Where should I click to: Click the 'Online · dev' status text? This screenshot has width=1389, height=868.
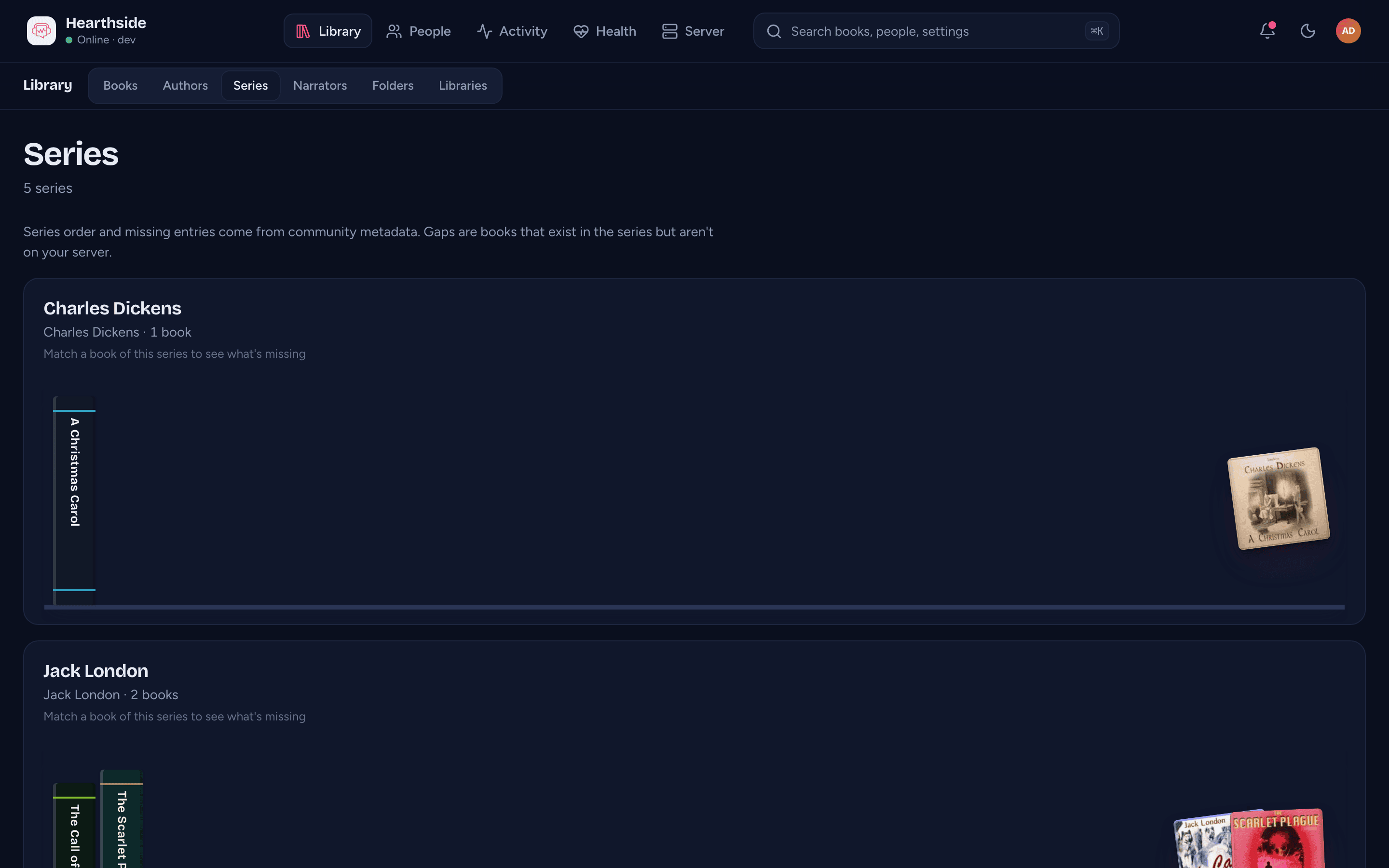(x=106, y=40)
